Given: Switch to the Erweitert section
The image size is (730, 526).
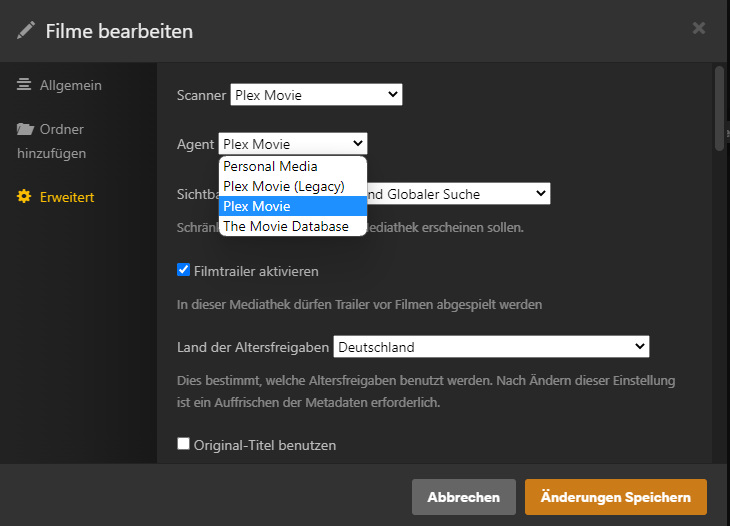Looking at the screenshot, I should coord(55,197).
